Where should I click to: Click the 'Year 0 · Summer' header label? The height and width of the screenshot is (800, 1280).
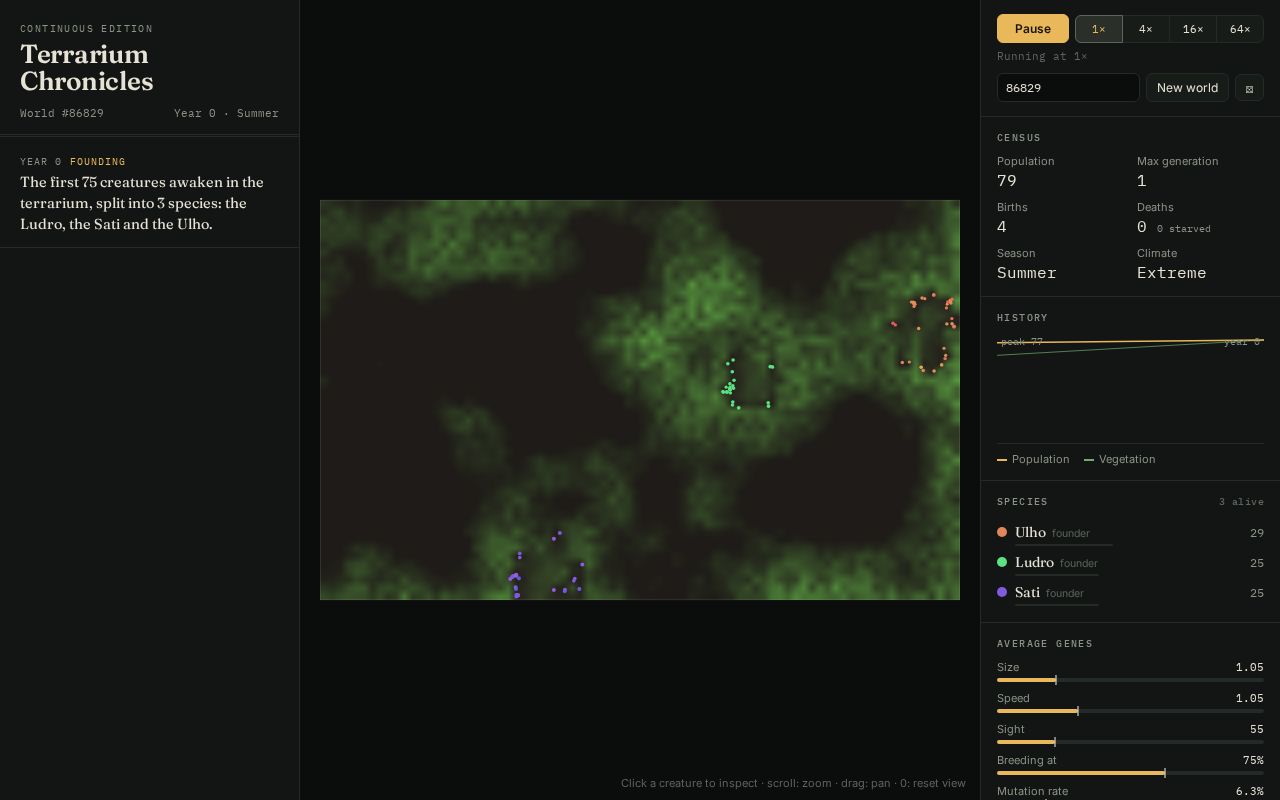(226, 113)
